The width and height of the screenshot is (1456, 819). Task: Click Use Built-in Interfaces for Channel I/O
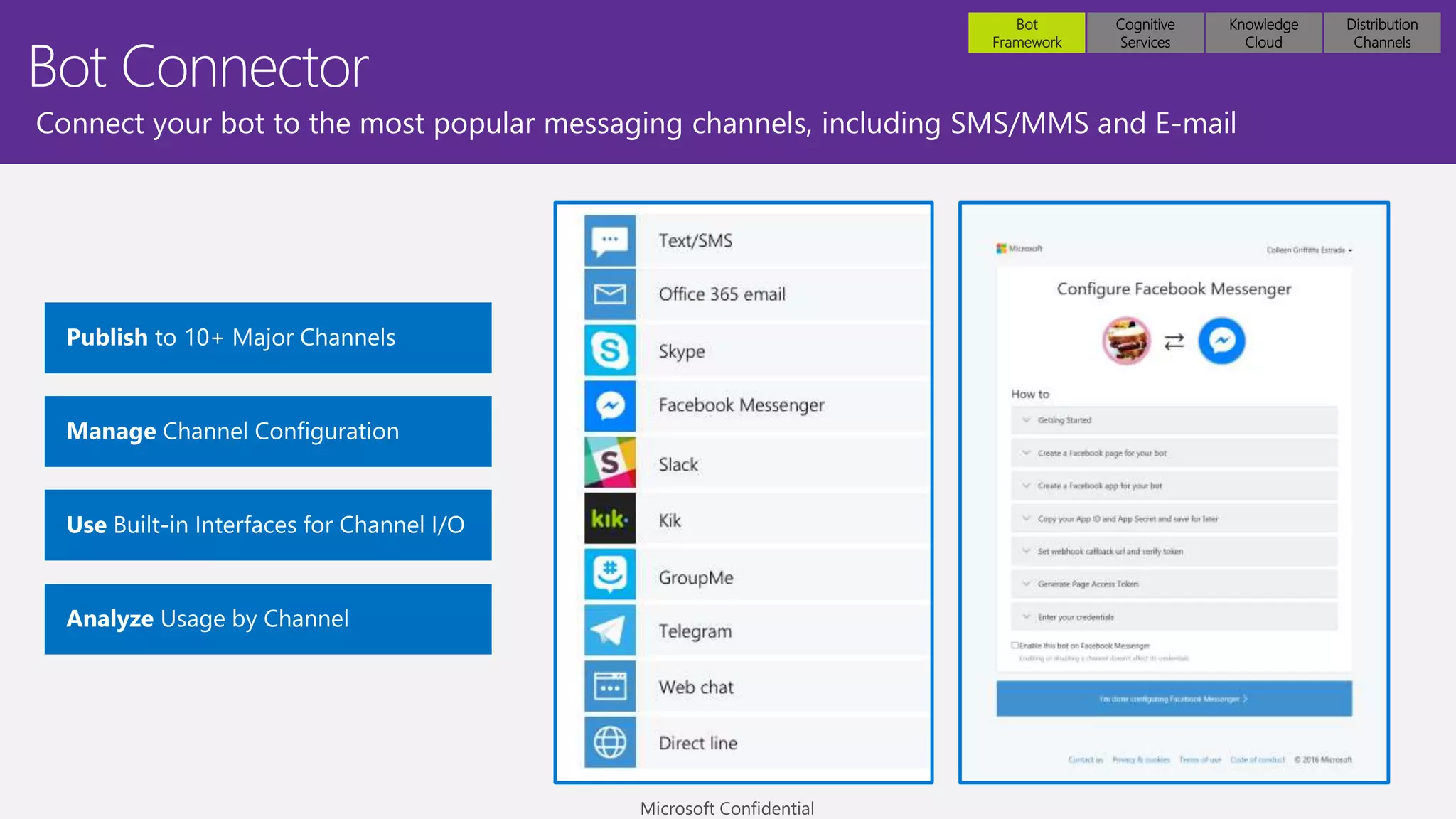[268, 525]
